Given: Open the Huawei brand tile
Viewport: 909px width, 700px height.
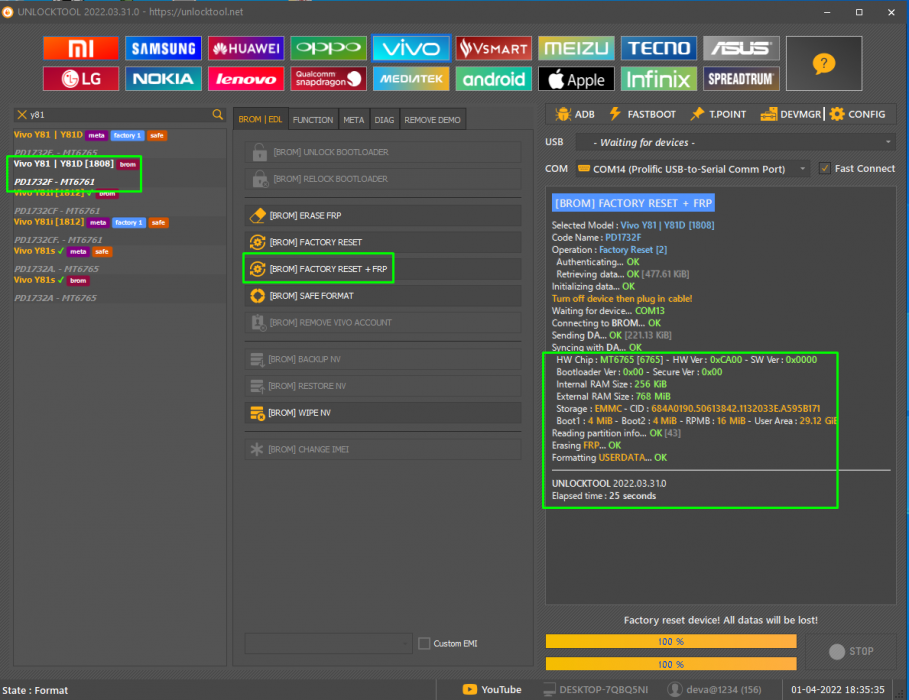Looking at the screenshot, I should pos(246,48).
